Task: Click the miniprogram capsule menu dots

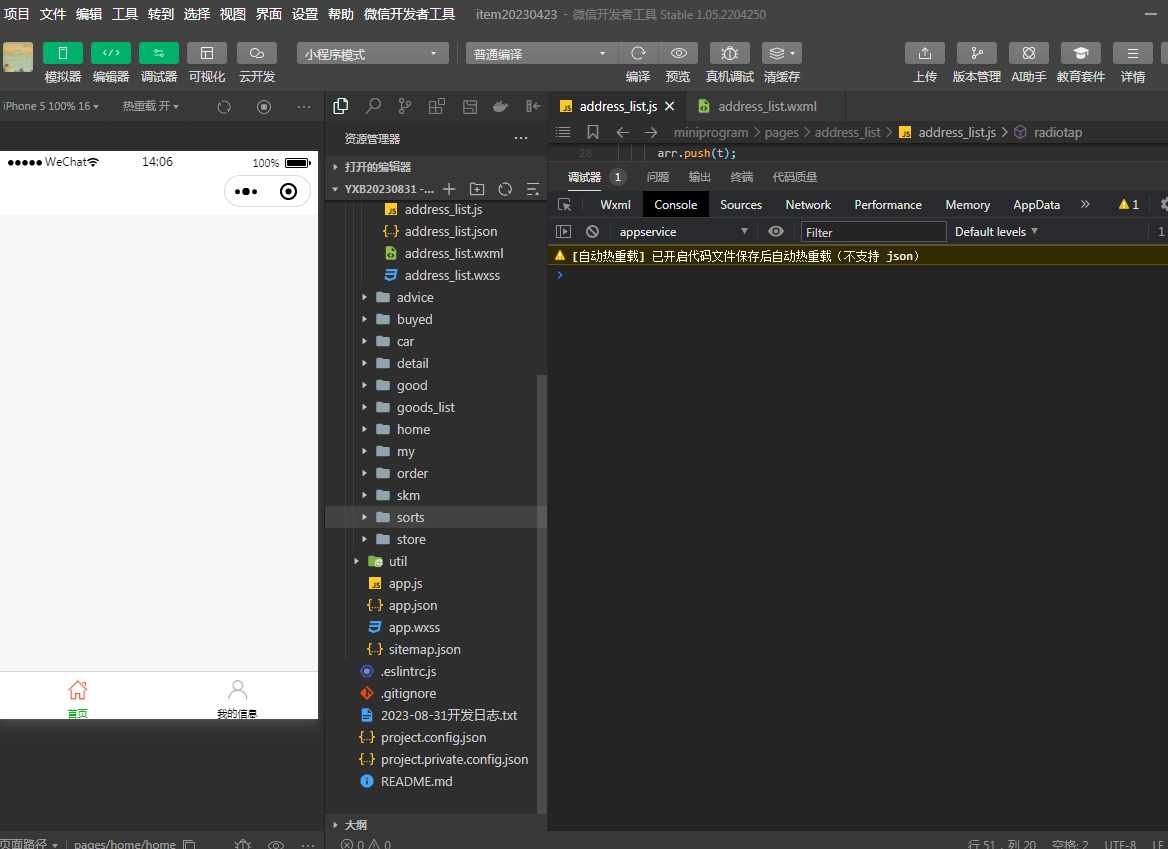Action: coord(246,191)
